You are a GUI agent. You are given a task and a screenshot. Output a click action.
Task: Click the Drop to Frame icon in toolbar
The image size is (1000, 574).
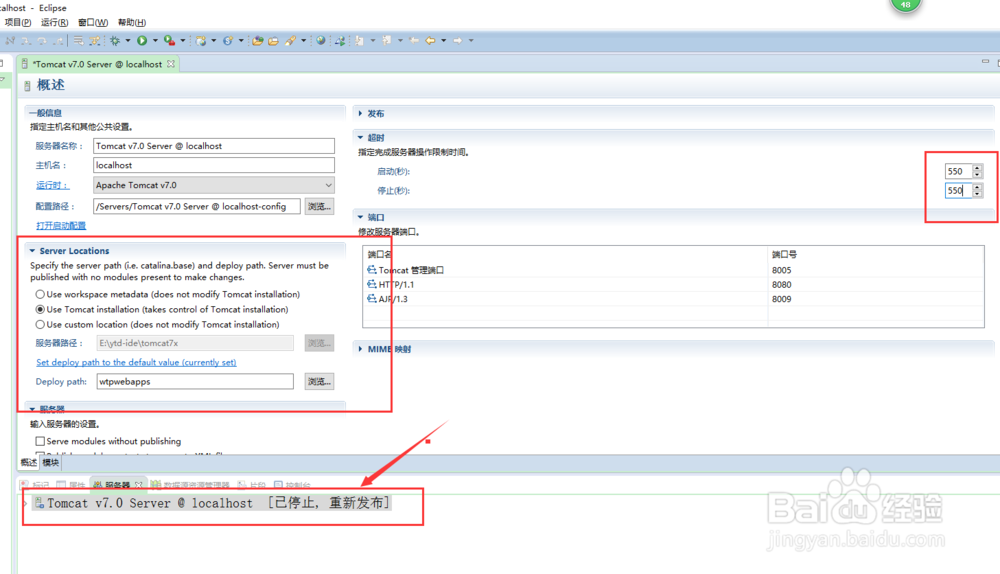click(78, 41)
